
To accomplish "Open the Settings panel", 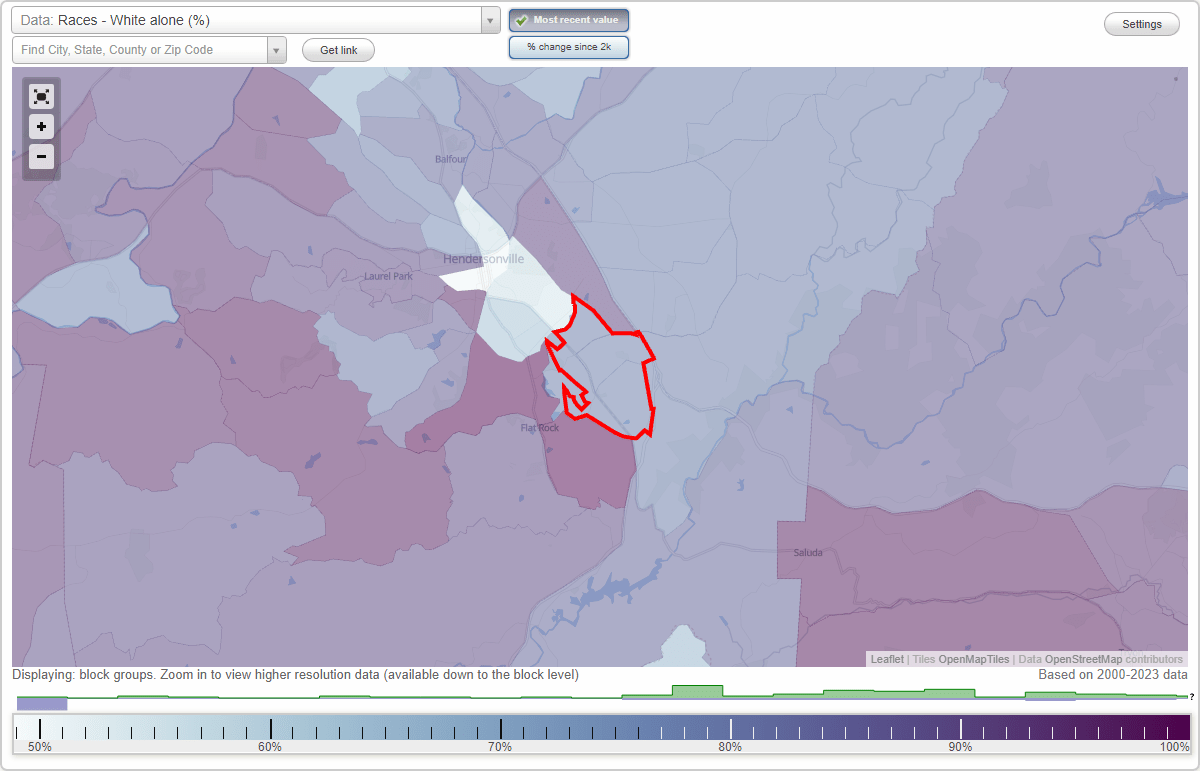I will pos(1141,23).
